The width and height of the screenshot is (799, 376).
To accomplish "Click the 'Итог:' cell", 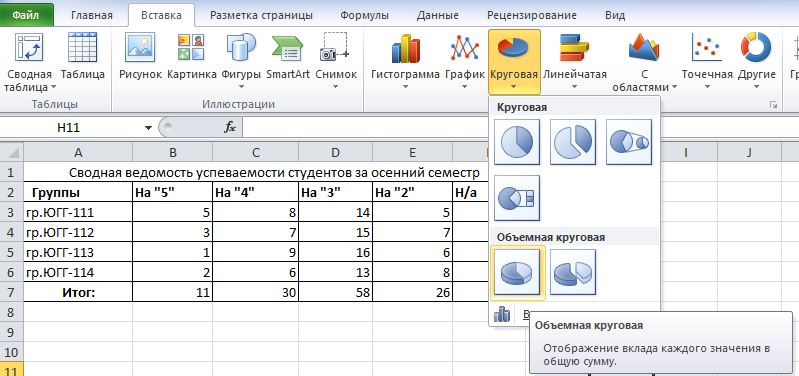I will pos(78,293).
